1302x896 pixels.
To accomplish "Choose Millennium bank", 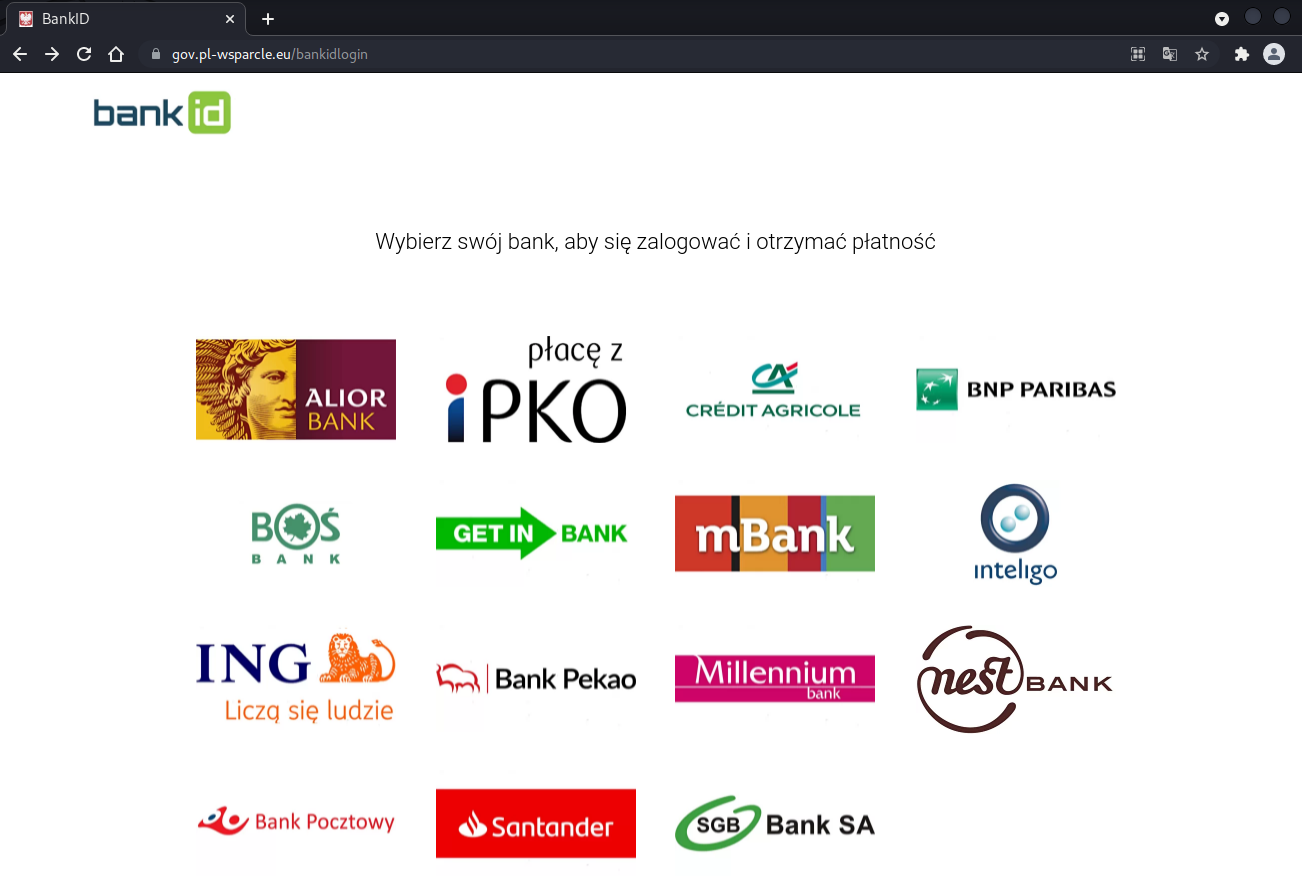I will pyautogui.click(x=775, y=678).
